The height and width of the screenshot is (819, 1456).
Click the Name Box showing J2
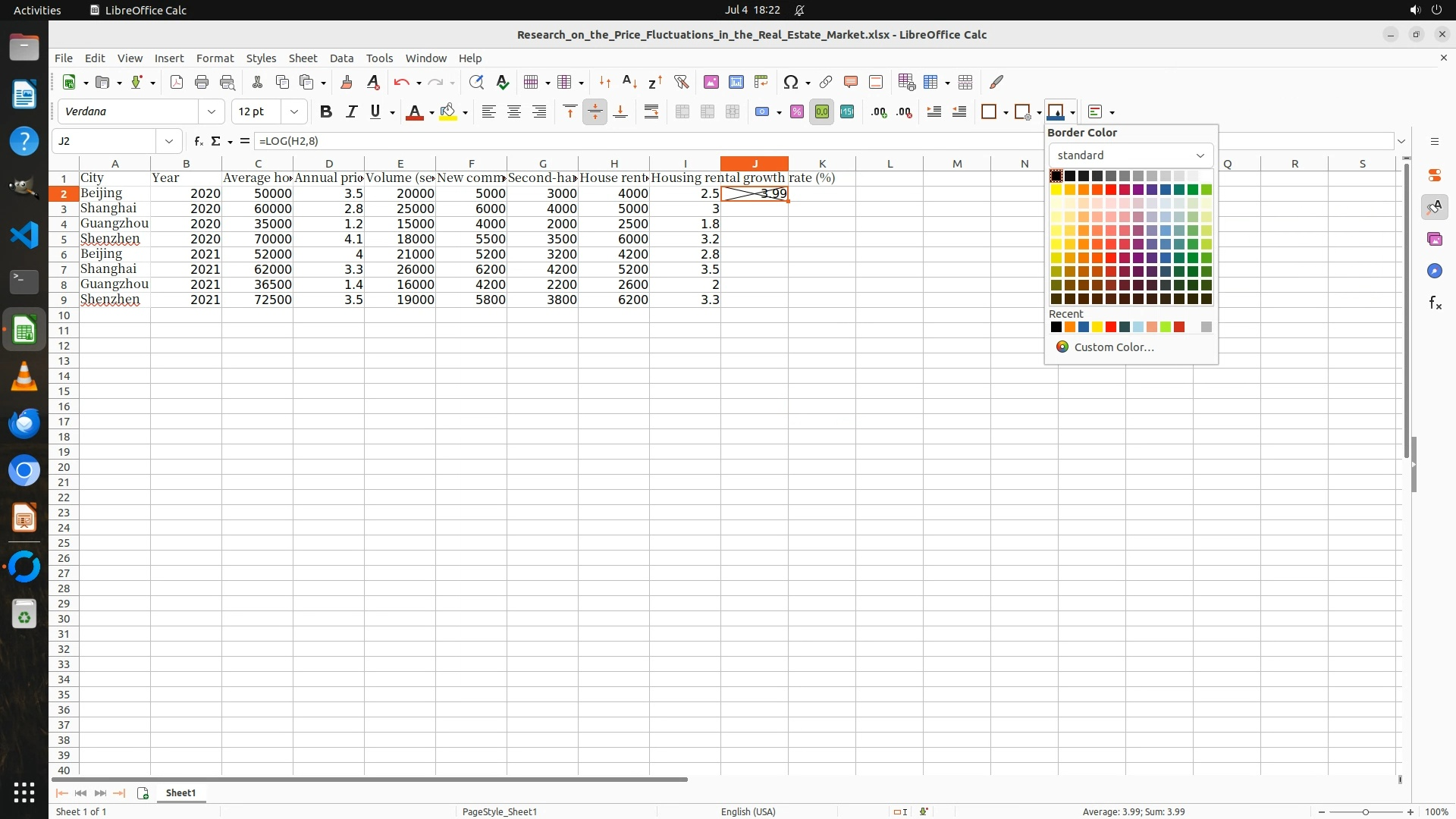105,141
